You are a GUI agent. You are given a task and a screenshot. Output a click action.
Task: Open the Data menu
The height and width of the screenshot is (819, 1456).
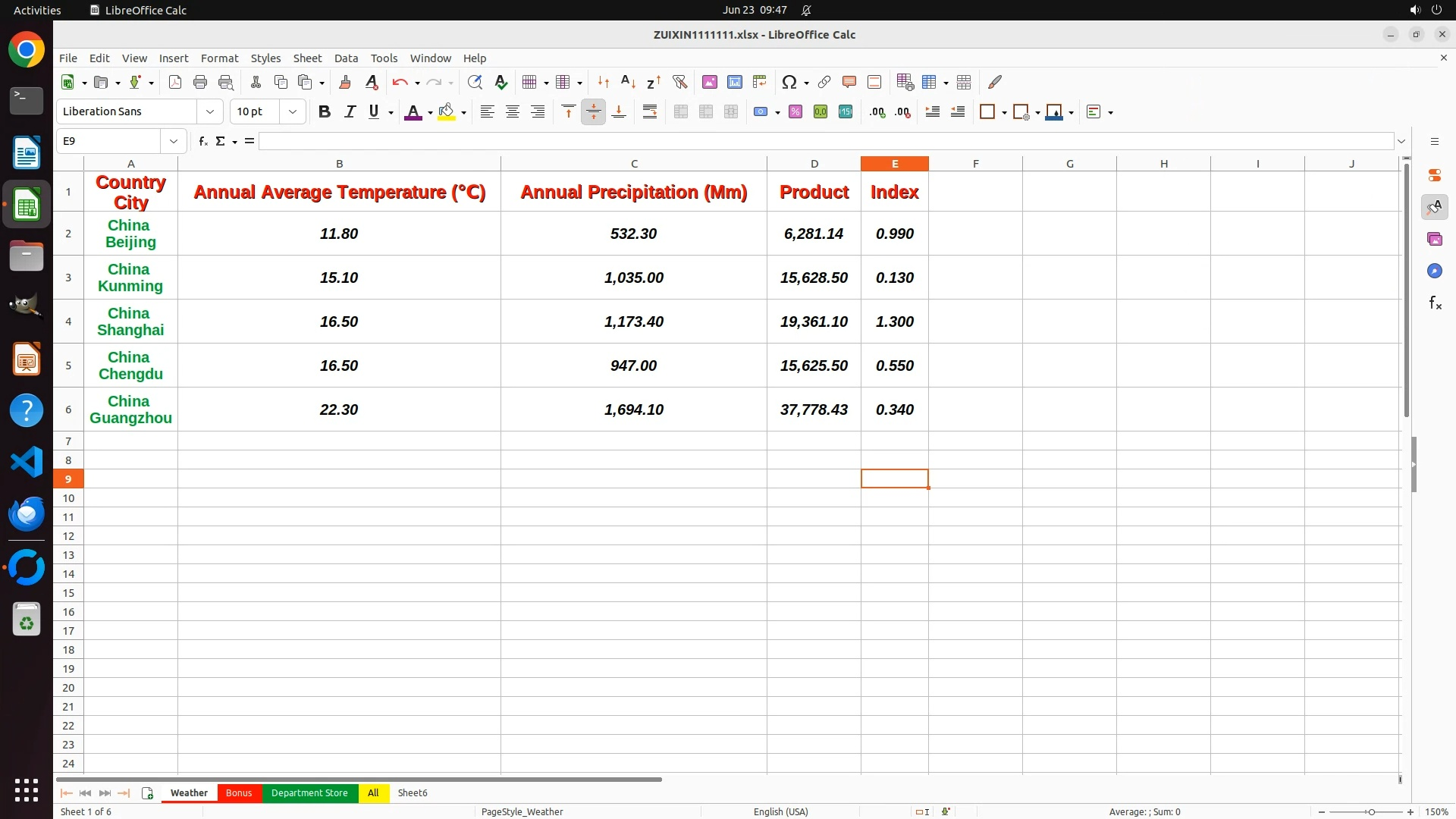click(x=346, y=58)
